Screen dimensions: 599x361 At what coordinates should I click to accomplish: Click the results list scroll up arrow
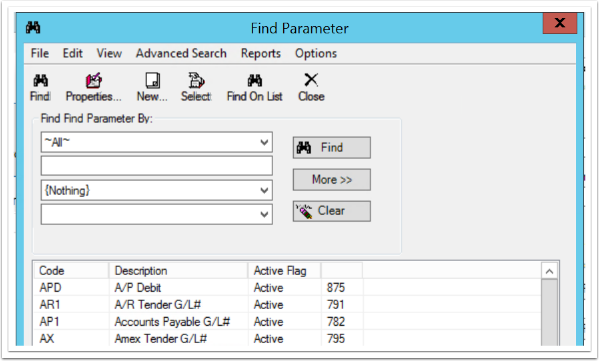click(x=549, y=271)
